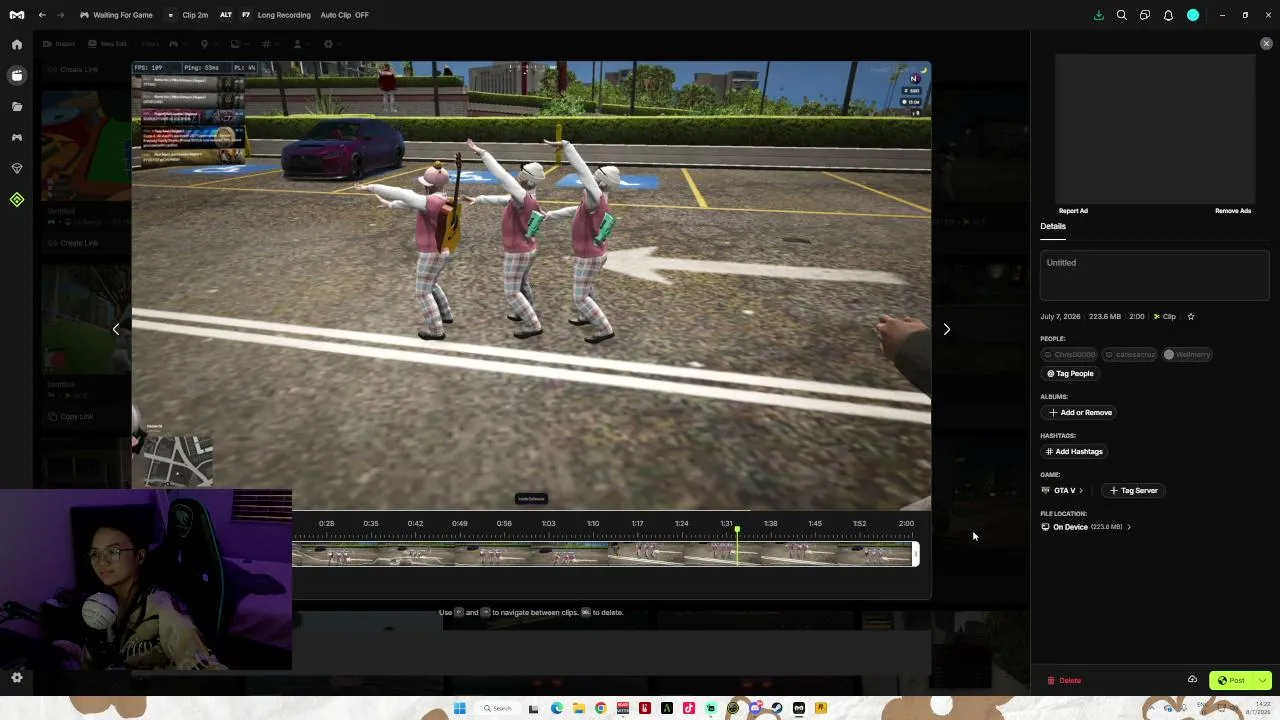The width and height of the screenshot is (1280, 720).
Task: Open notifications bell in the title bar
Action: pyautogui.click(x=1168, y=15)
